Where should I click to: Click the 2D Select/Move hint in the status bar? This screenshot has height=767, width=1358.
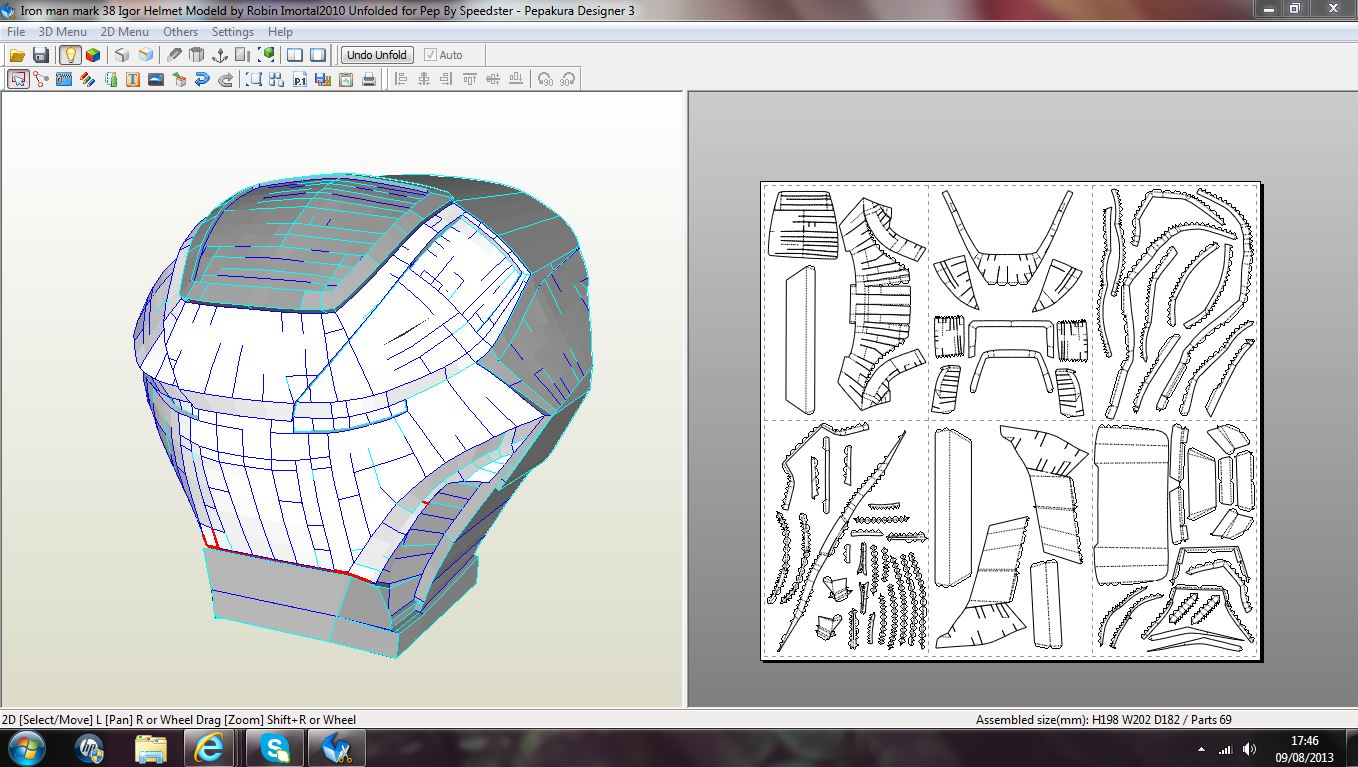[x=178, y=720]
